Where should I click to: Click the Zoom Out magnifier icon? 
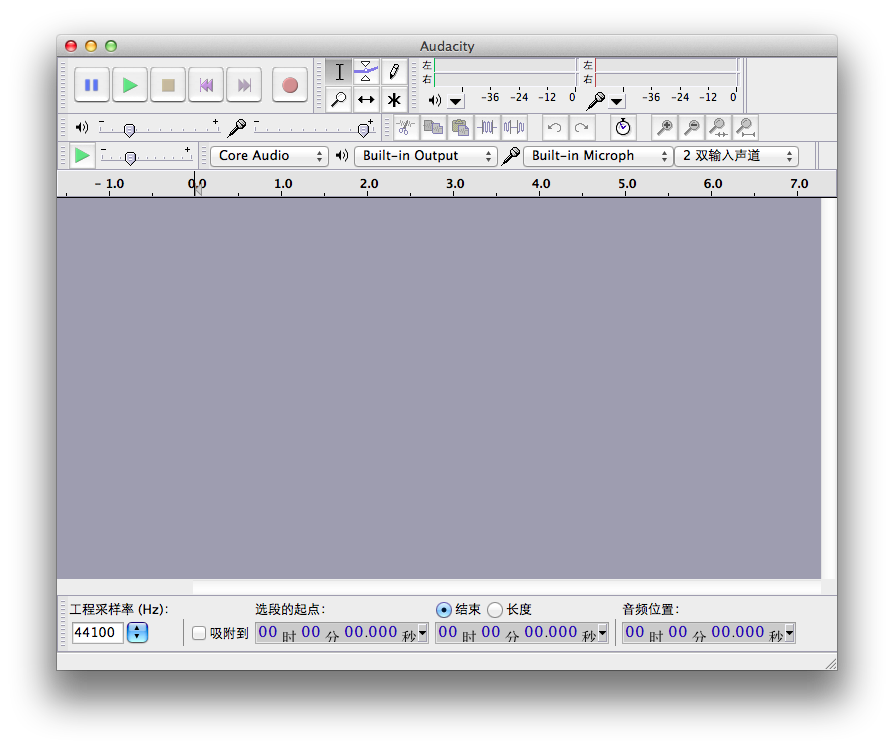pos(692,128)
